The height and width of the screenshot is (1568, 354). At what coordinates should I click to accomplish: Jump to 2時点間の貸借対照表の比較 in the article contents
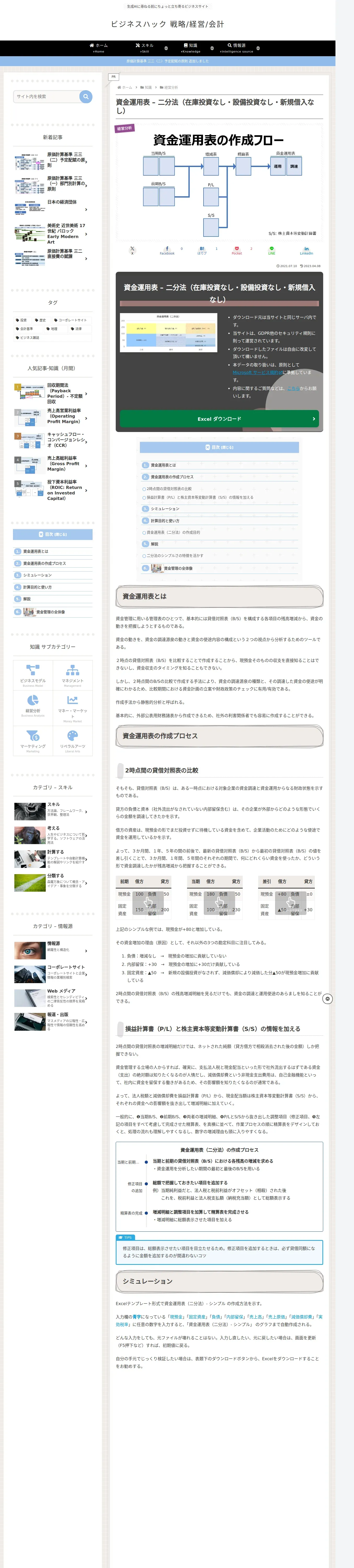[169, 489]
